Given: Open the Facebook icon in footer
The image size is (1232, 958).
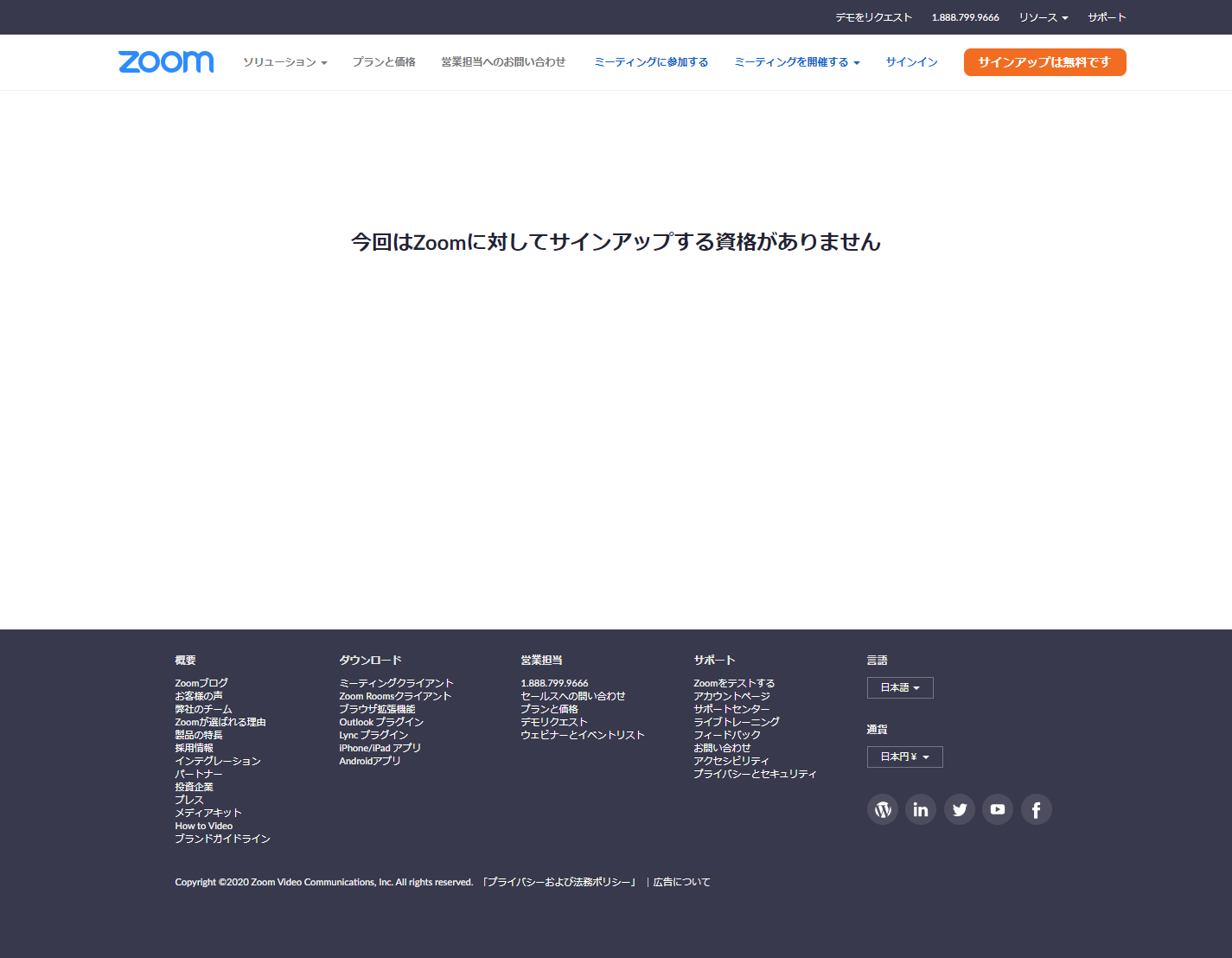Looking at the screenshot, I should pos(1037,809).
